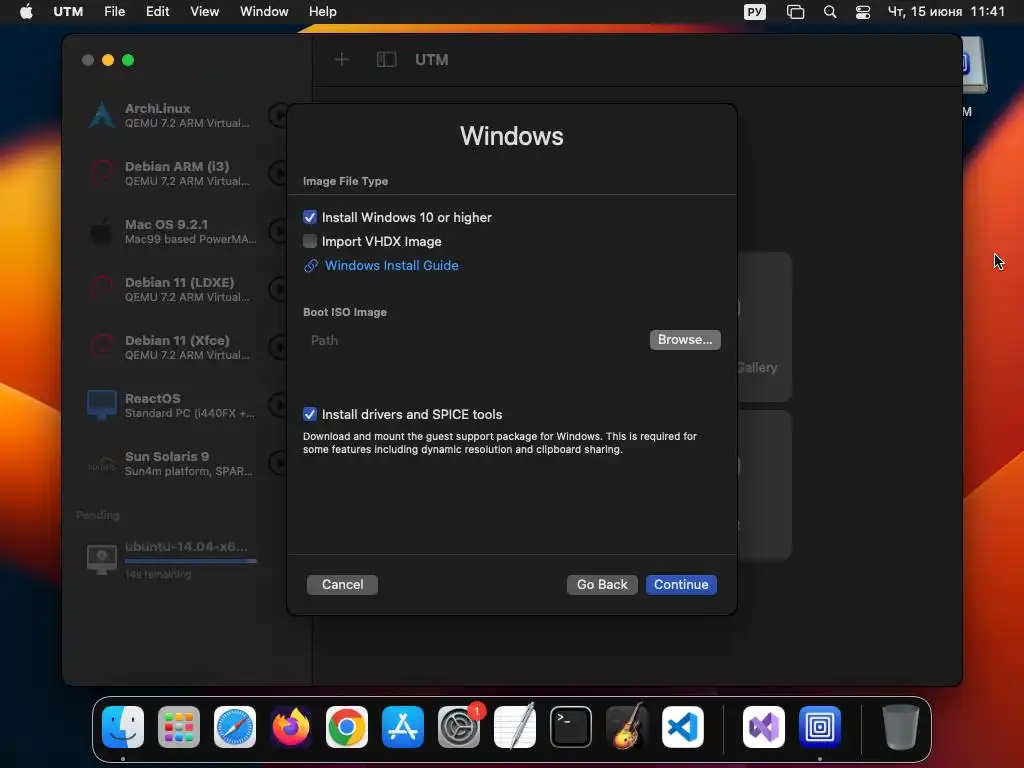The height and width of the screenshot is (768, 1024).
Task: Open the UTM application menu
Action: pos(68,12)
